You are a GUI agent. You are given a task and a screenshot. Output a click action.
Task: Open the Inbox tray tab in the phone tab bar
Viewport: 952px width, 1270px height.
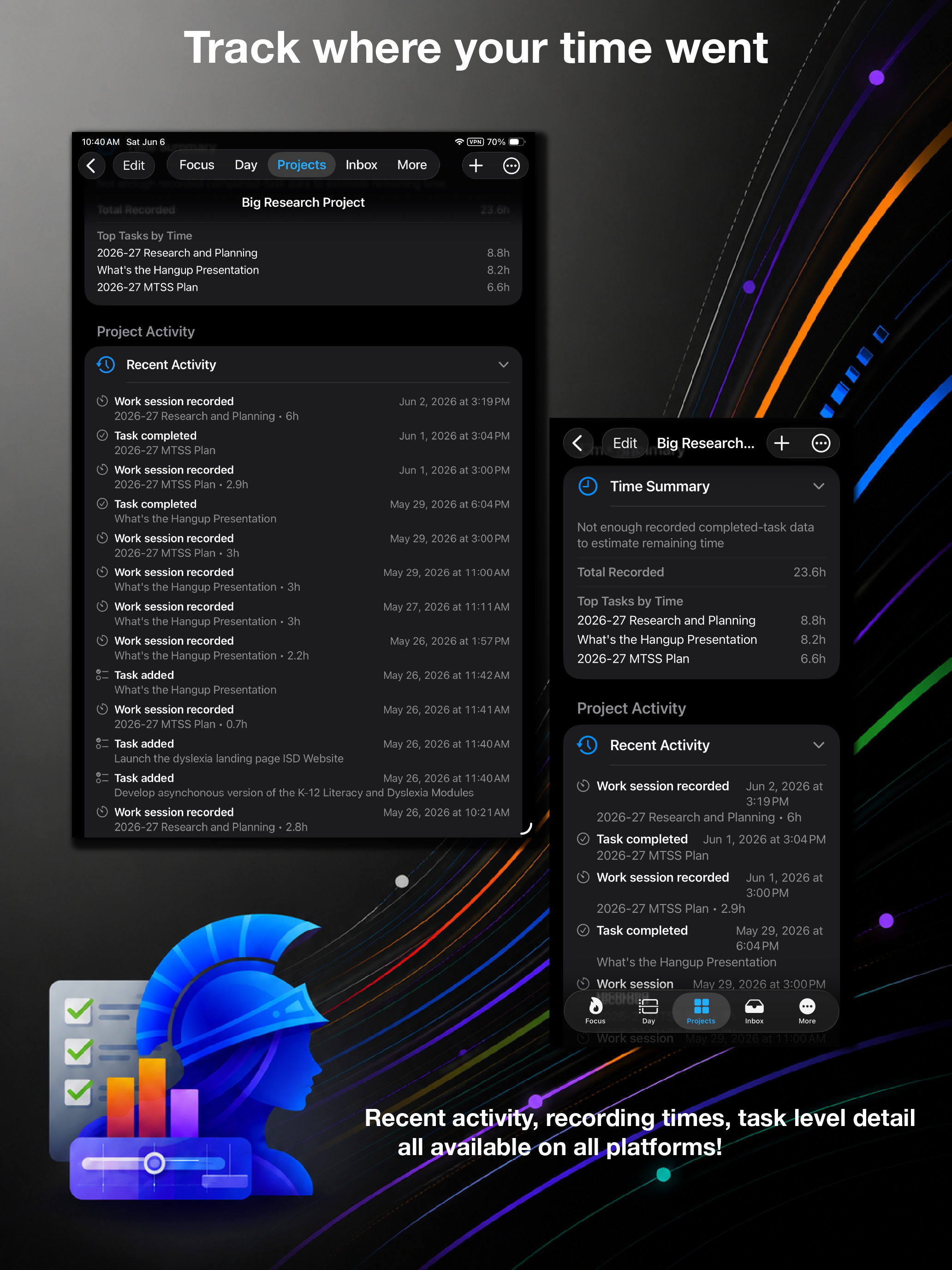coord(754,1011)
